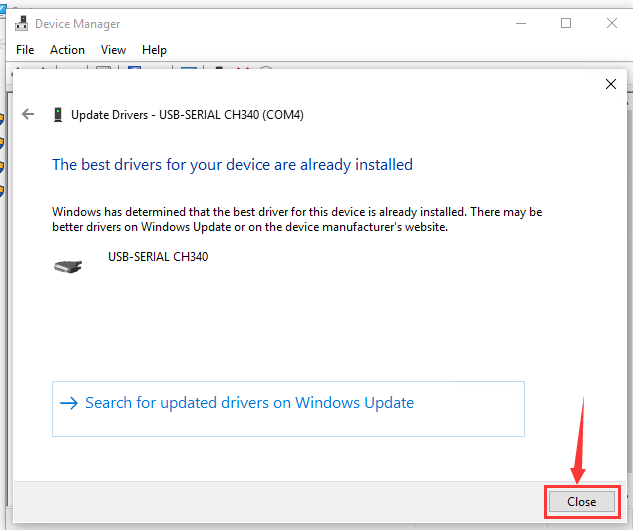Close the Device Manager window

(x=612, y=23)
